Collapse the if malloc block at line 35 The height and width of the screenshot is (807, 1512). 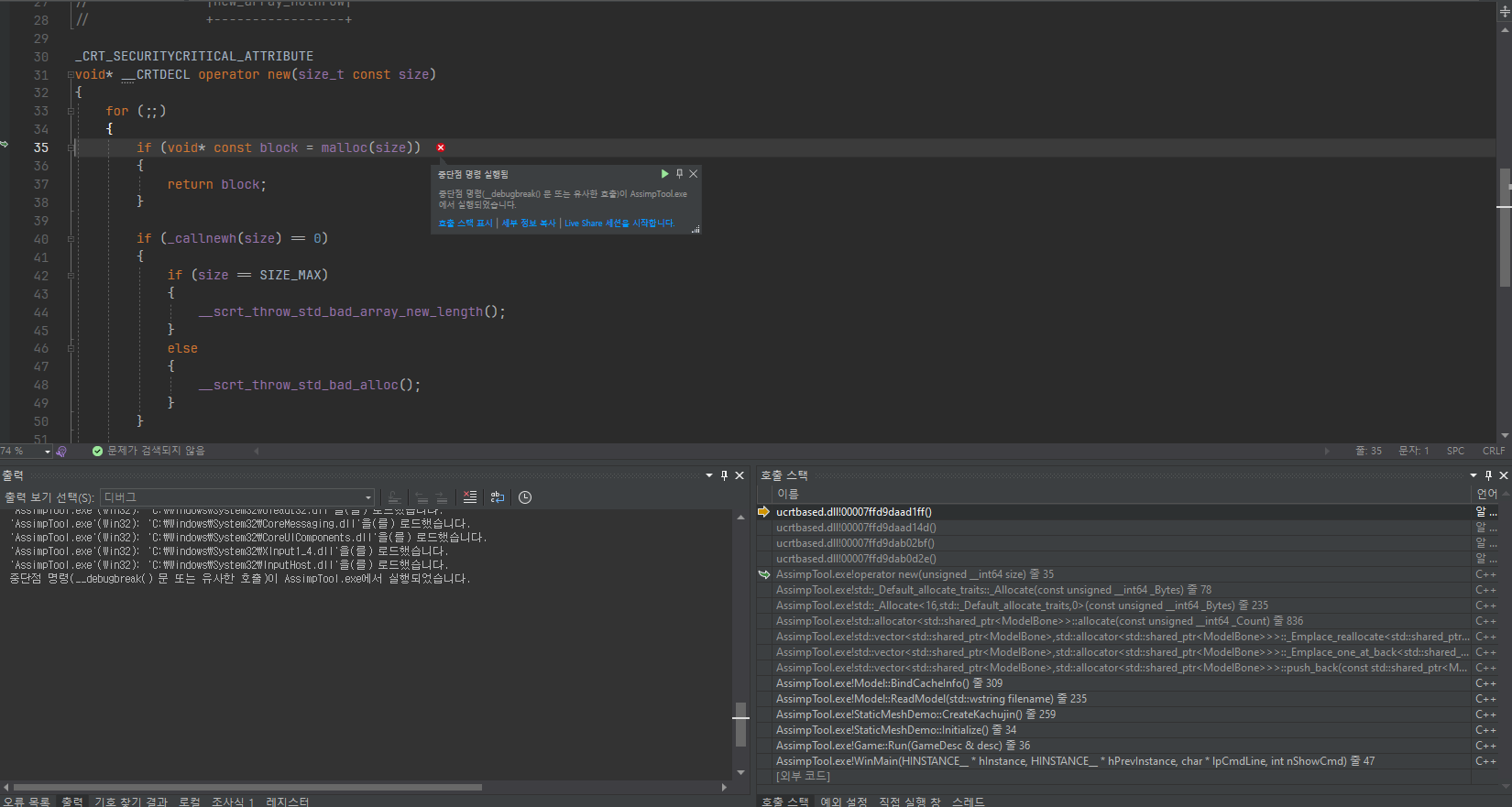click(71, 147)
